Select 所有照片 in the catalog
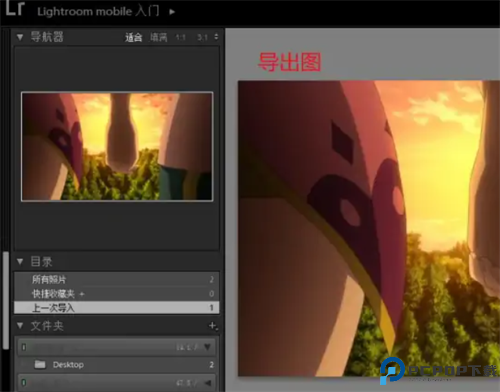The height and width of the screenshot is (392, 500). coord(117,279)
